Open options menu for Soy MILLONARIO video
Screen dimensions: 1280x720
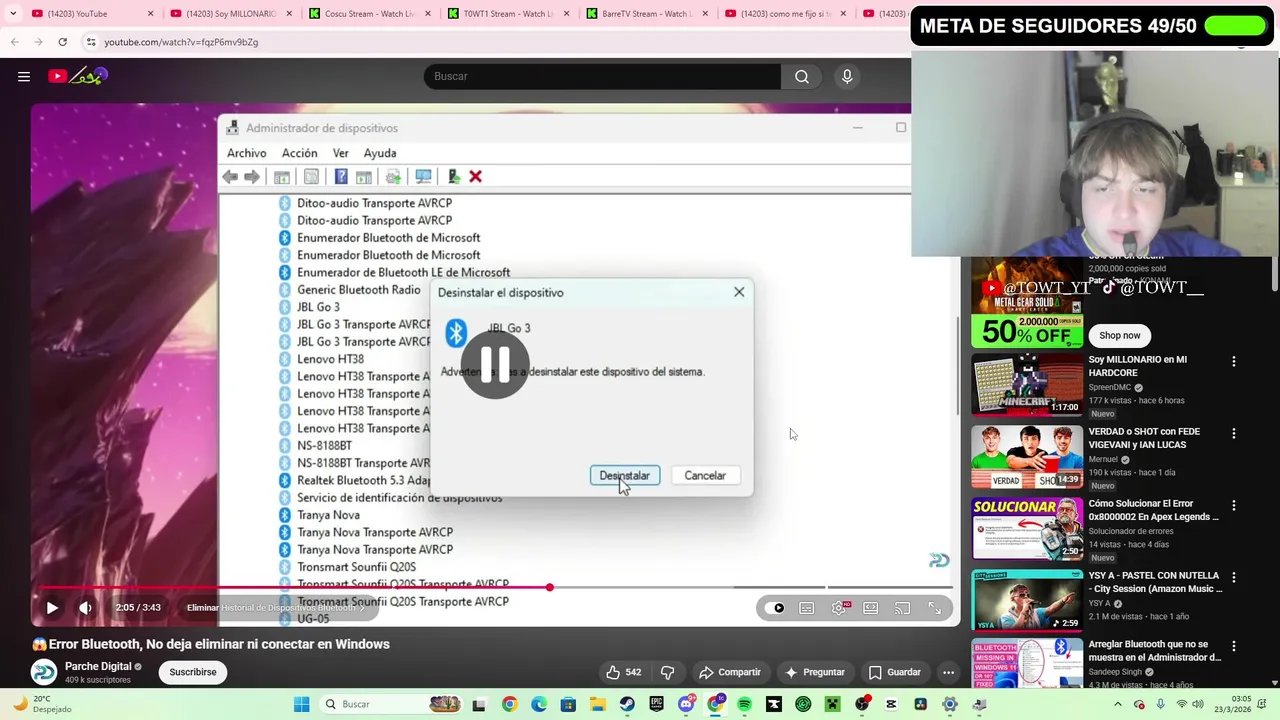click(x=1233, y=361)
